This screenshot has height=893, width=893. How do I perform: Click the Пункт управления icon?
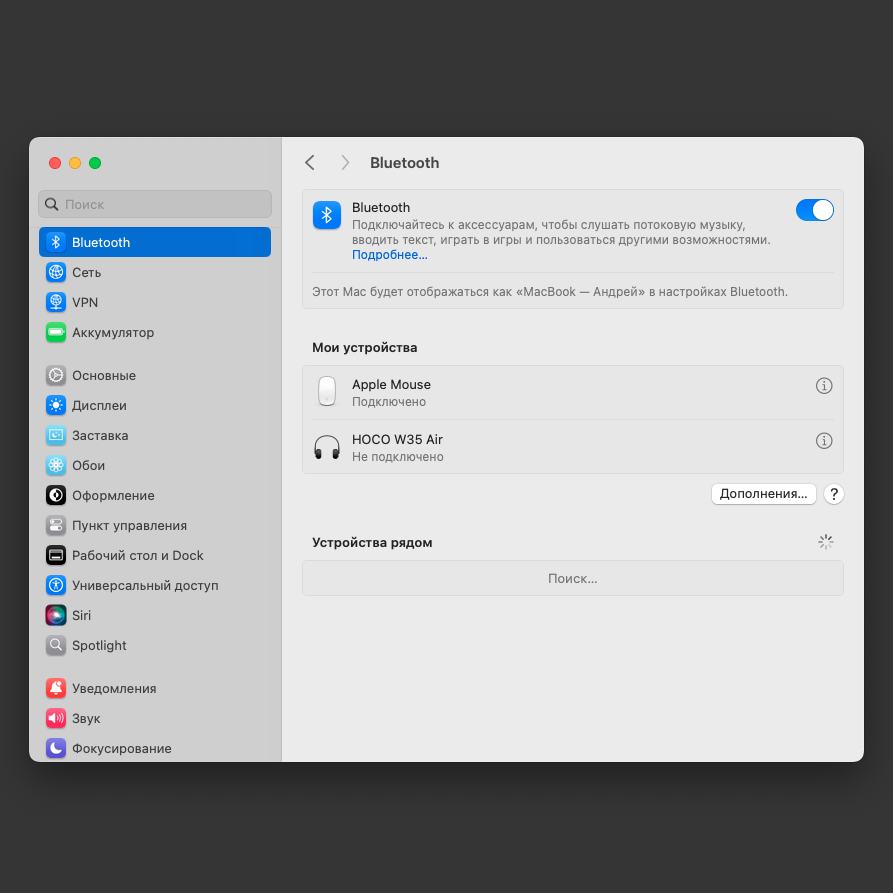click(x=56, y=525)
